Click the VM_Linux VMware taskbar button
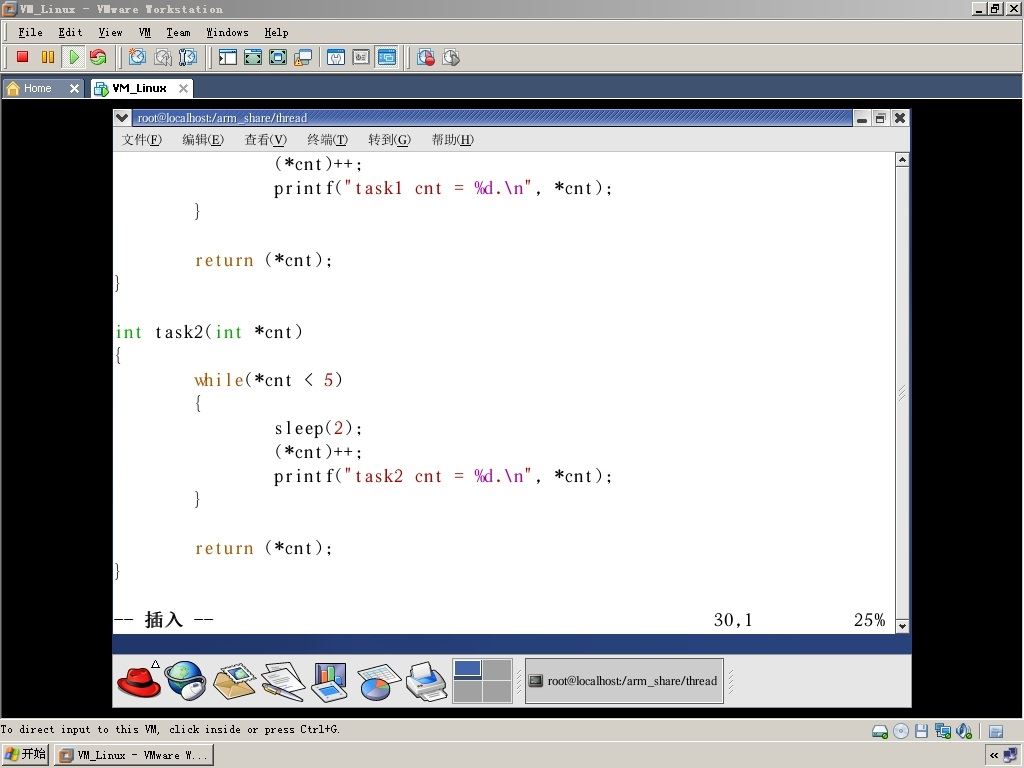The width and height of the screenshot is (1024, 768). pos(133,755)
